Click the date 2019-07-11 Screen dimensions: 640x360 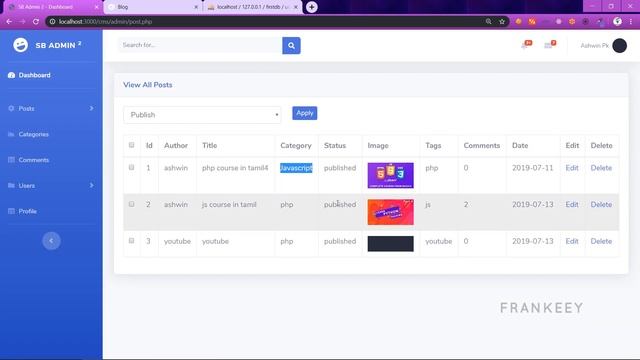(x=533, y=168)
